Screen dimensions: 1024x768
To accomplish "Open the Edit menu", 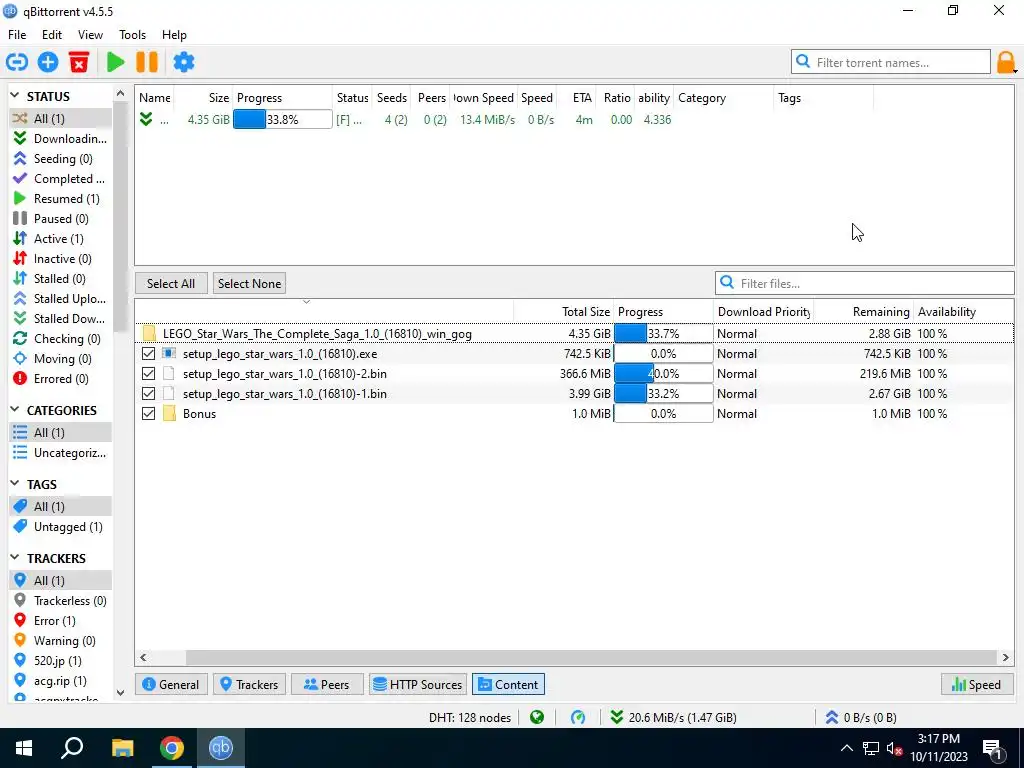I will click(x=52, y=35).
